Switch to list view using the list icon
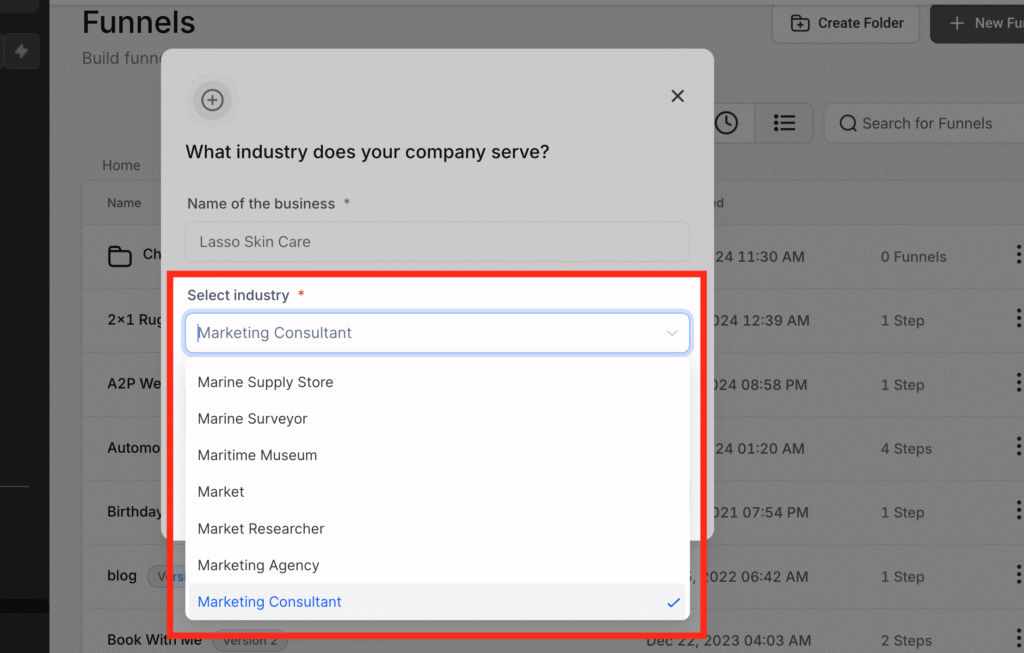This screenshot has width=1024, height=653. [x=784, y=123]
